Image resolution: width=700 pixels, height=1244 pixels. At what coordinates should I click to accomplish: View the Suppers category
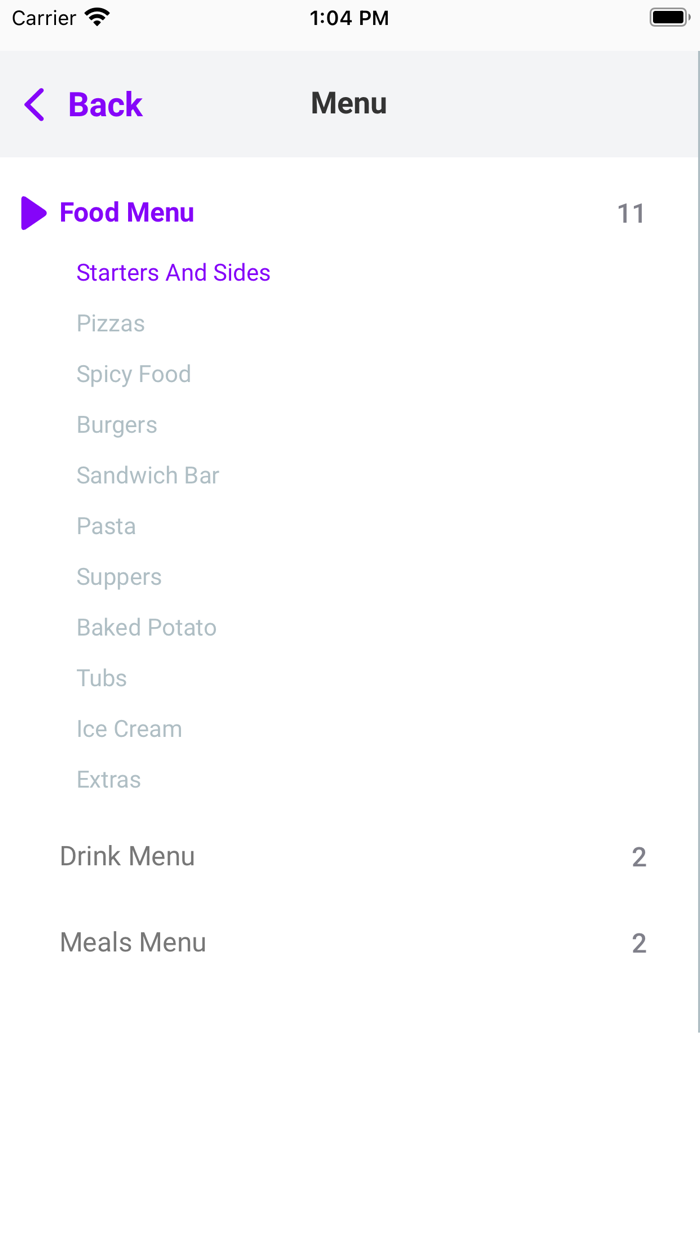click(x=119, y=577)
